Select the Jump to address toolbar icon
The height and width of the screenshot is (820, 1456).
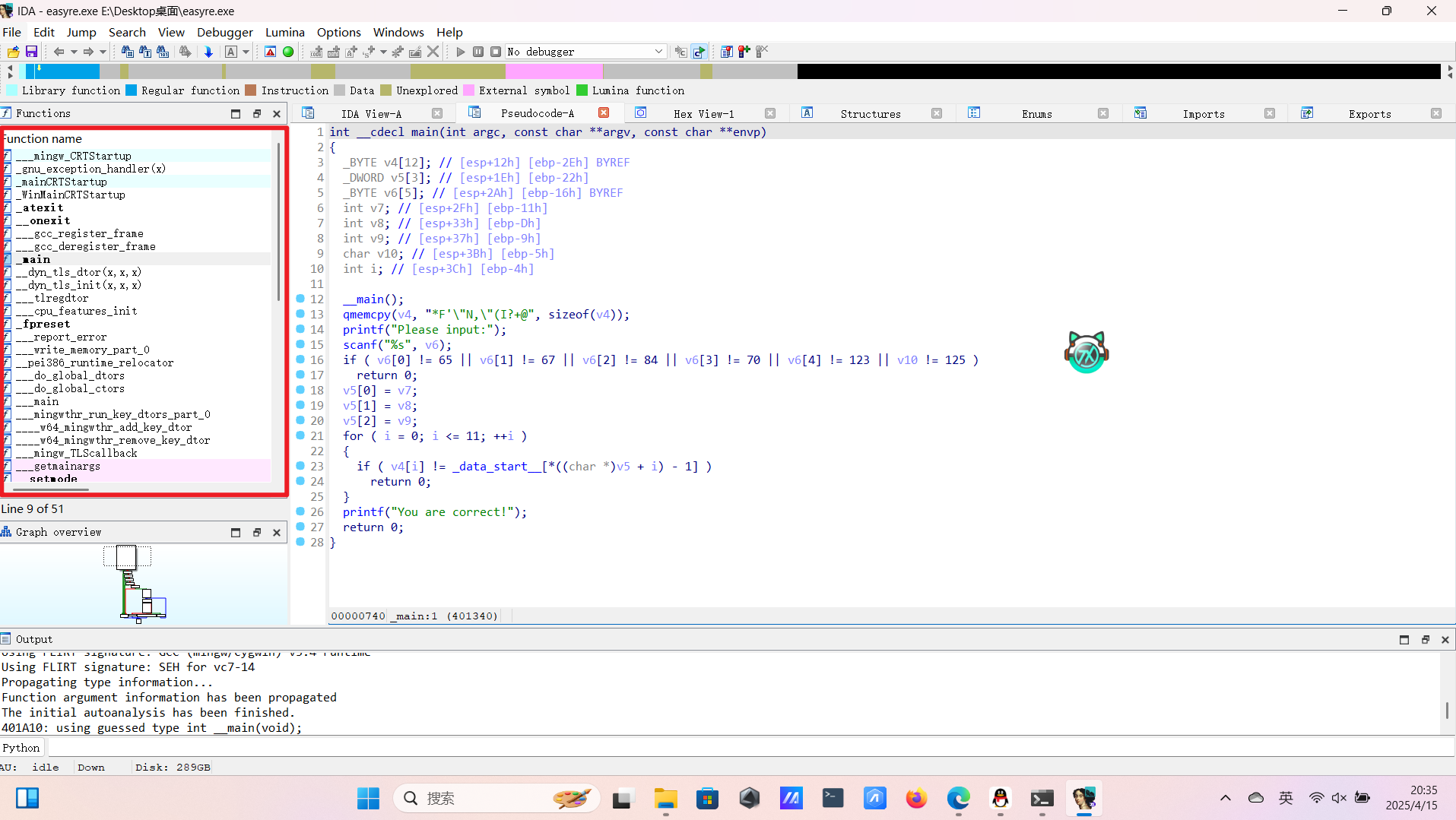(208, 52)
